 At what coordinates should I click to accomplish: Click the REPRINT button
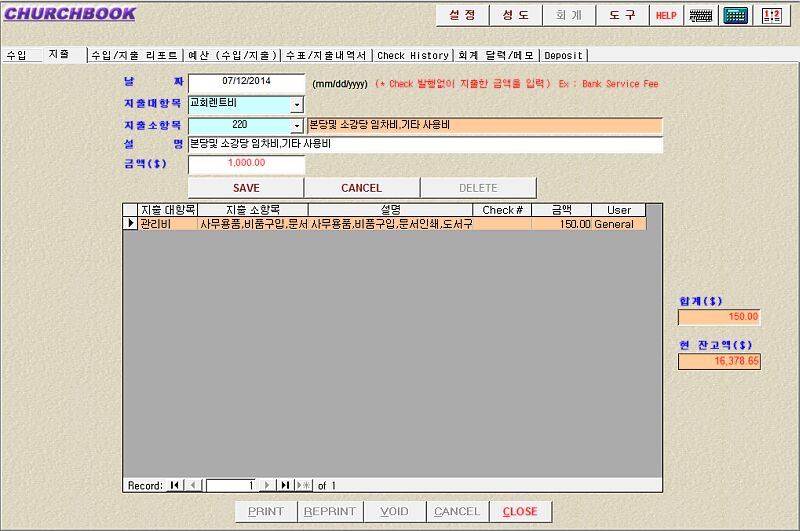[x=330, y=511]
